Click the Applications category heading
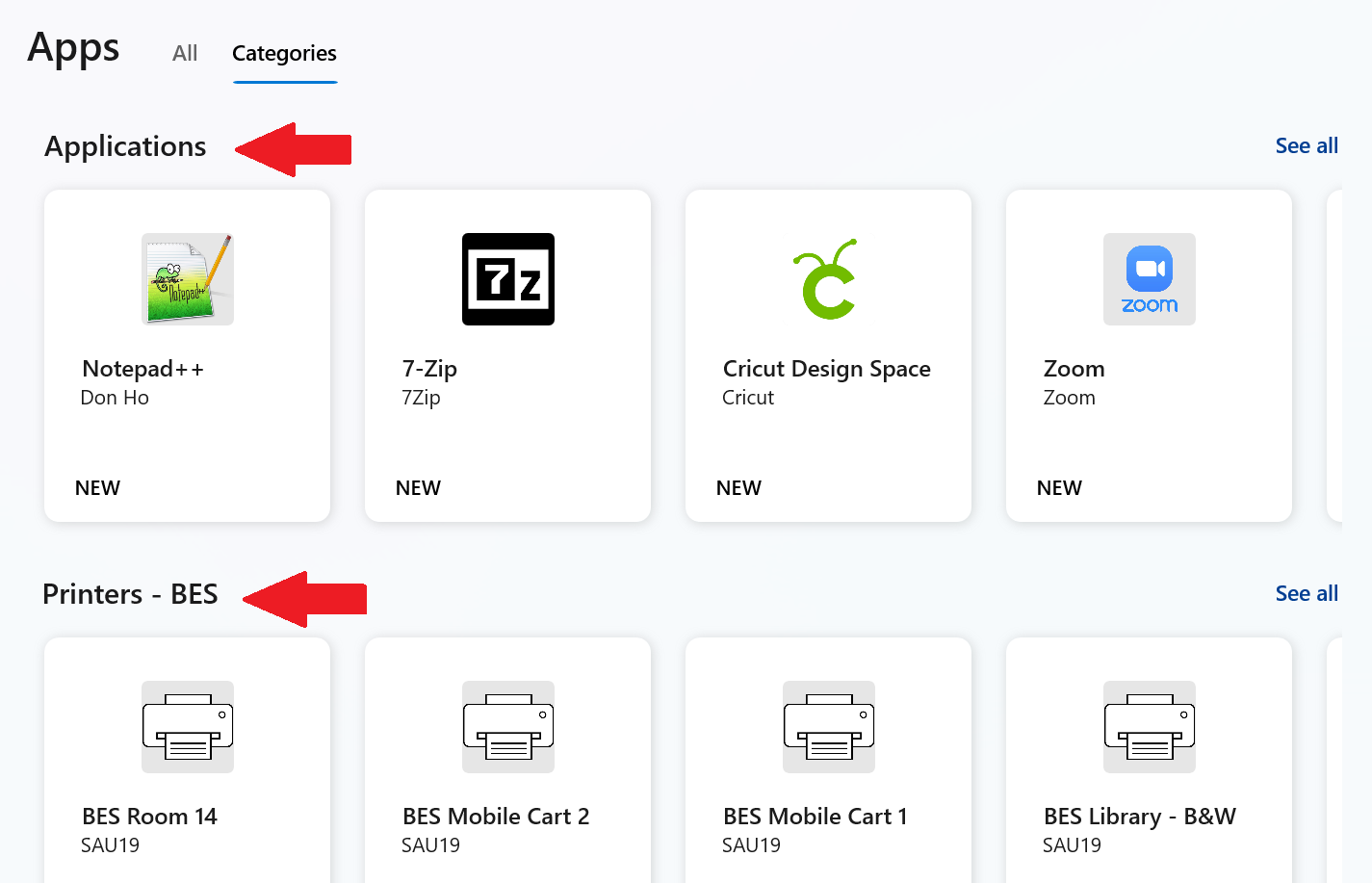Image resolution: width=1372 pixels, height=883 pixels. [125, 146]
